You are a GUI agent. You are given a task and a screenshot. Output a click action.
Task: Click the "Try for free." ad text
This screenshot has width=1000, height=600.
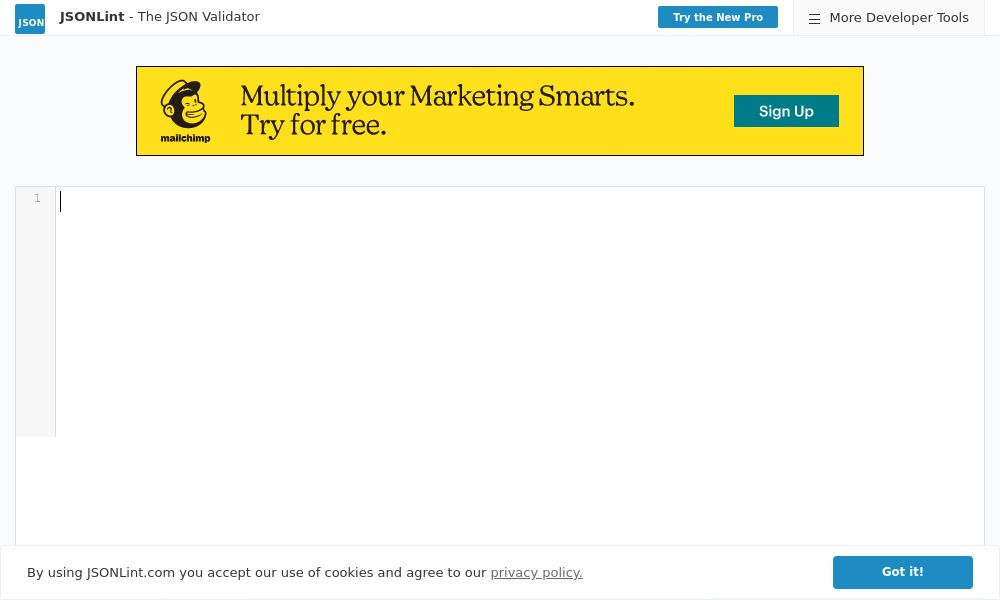[313, 126]
